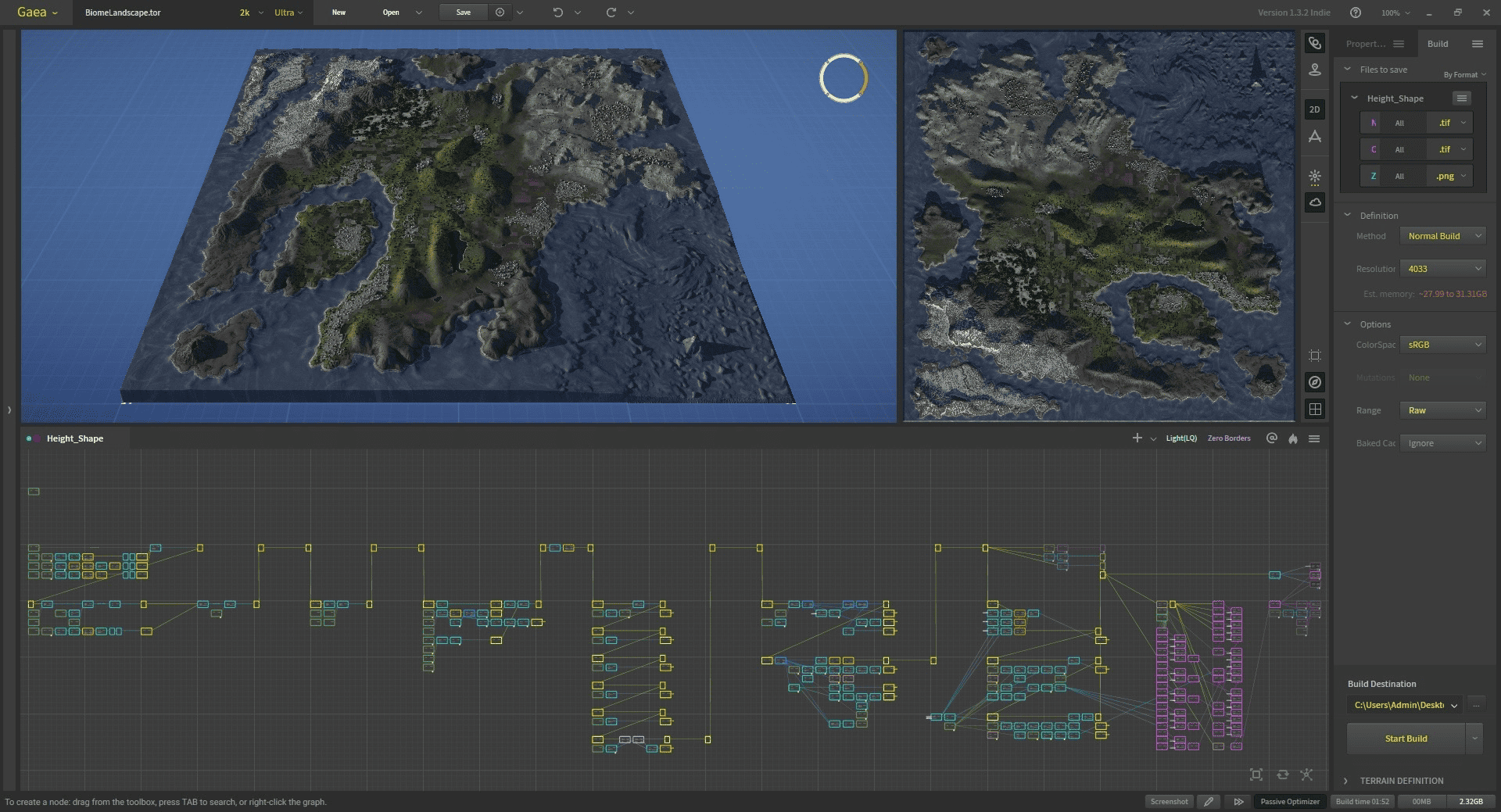
Task: Open the Range dropdown set to Raw
Action: click(x=1442, y=410)
